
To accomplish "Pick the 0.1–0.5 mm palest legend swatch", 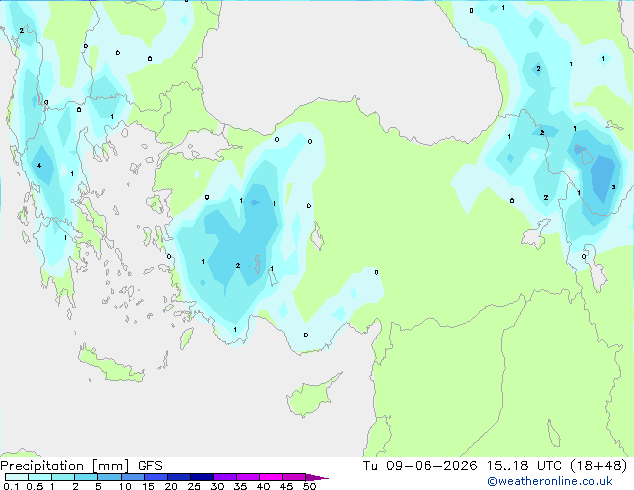I will (17, 477).
